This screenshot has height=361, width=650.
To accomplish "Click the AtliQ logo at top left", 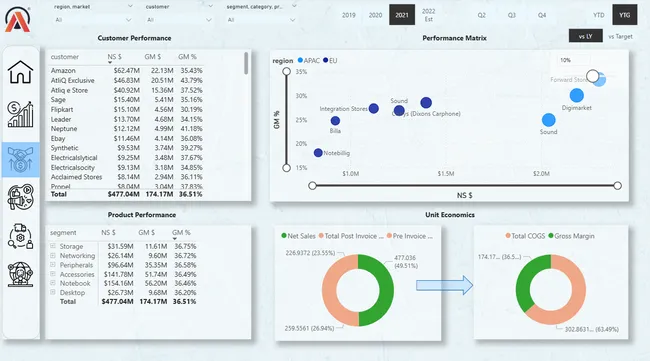I will click(x=17, y=19).
